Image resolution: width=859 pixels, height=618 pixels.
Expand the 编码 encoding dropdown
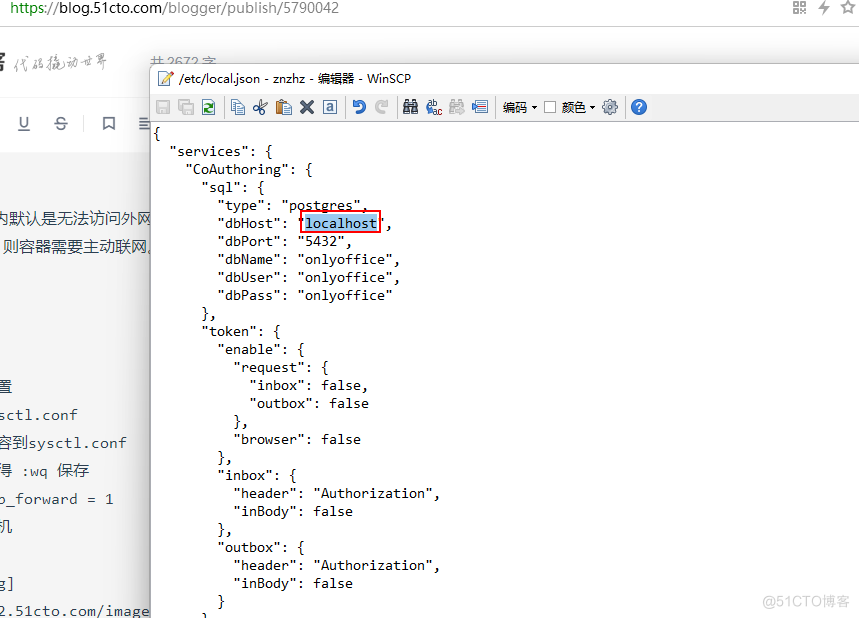[520, 107]
